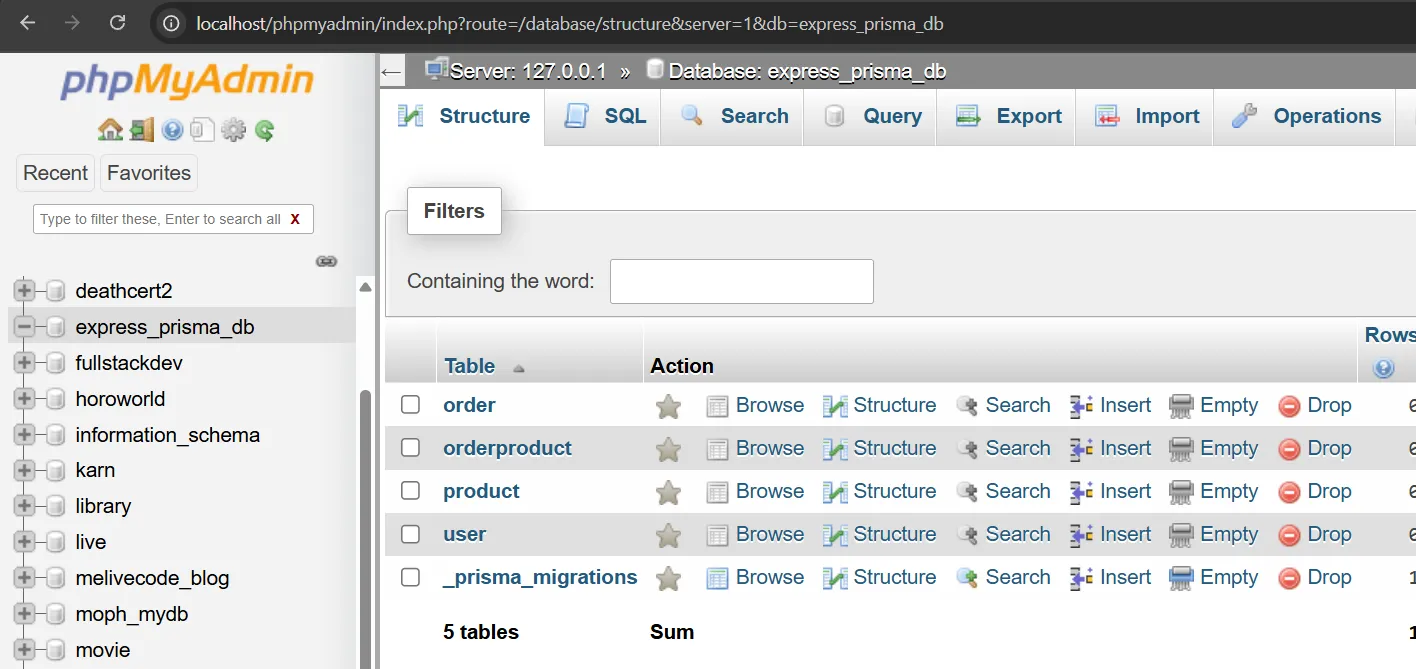Viewport: 1416px width, 669px height.
Task: Click the log out door icon
Action: point(141,130)
